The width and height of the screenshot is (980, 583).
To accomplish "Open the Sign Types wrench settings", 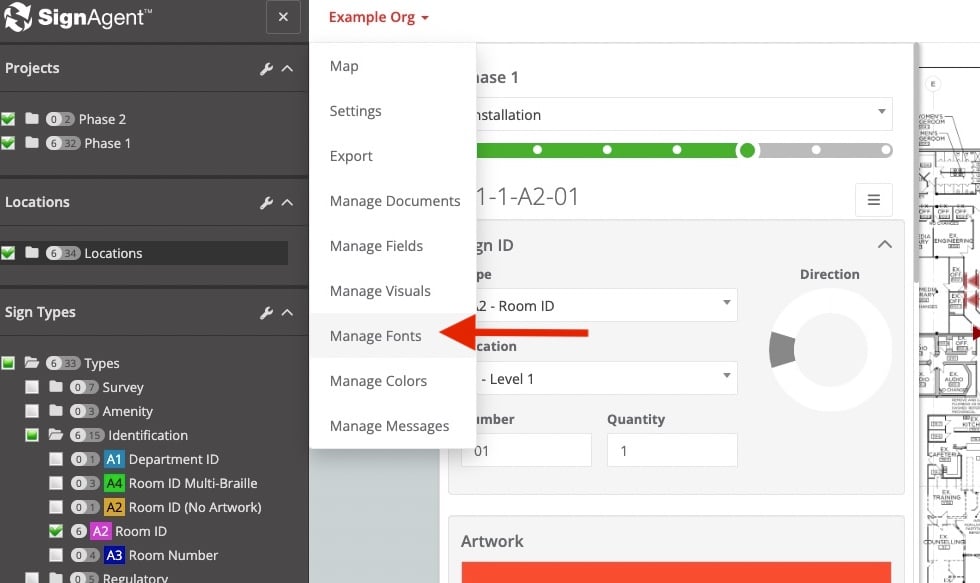I will [266, 313].
